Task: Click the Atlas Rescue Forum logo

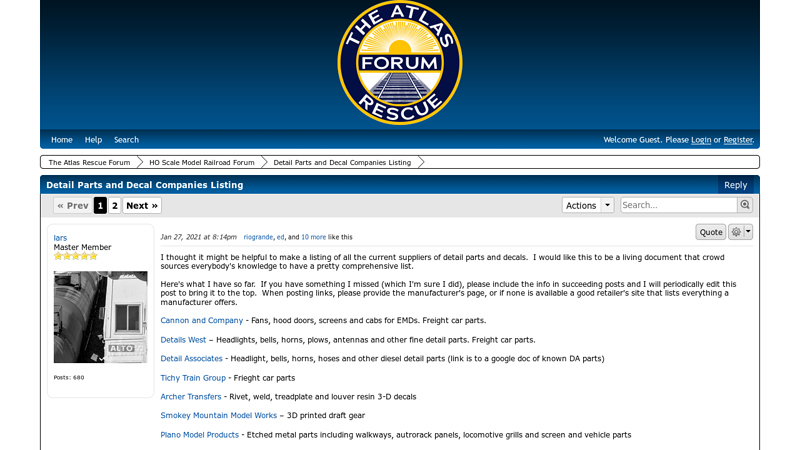Action: pos(399,63)
